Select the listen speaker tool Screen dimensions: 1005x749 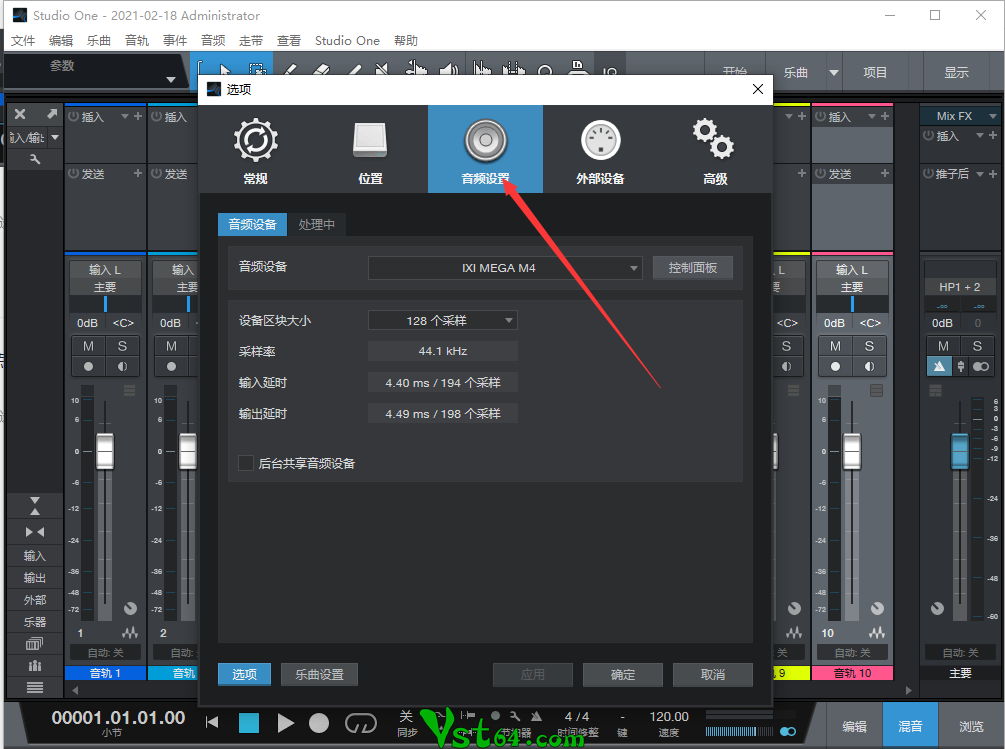tap(449, 69)
